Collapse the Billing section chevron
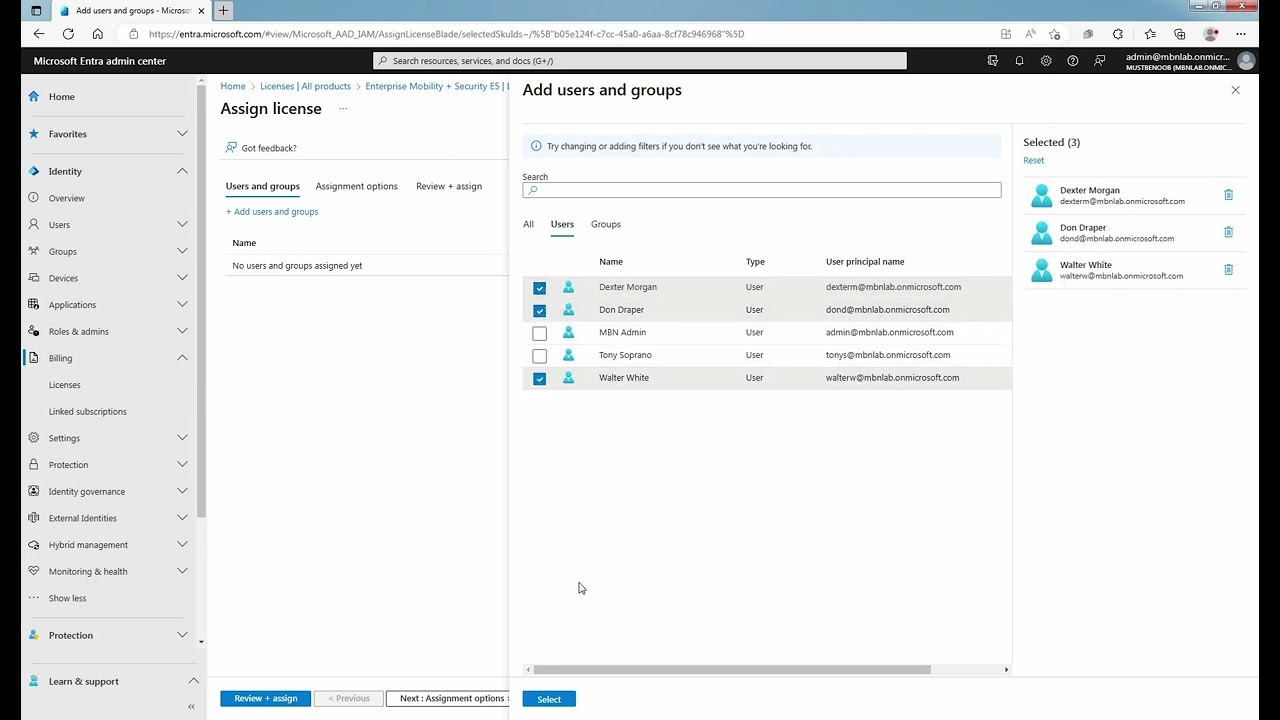This screenshot has height=720, width=1280. click(x=182, y=358)
